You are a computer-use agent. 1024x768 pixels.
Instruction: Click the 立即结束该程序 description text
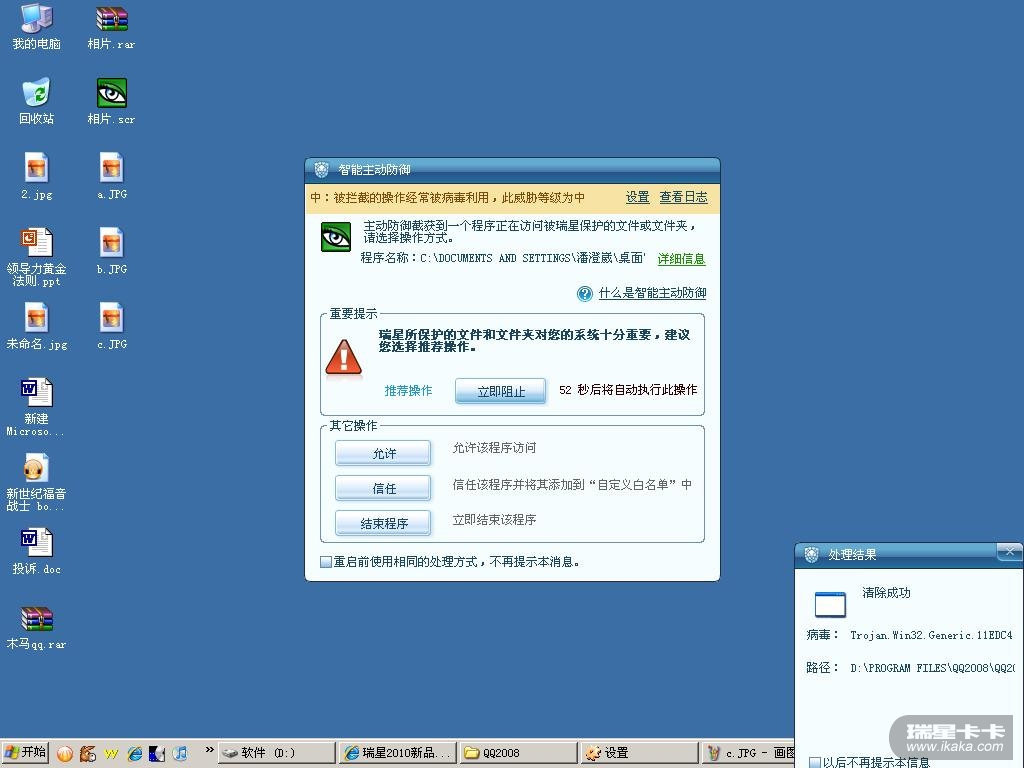(494, 519)
